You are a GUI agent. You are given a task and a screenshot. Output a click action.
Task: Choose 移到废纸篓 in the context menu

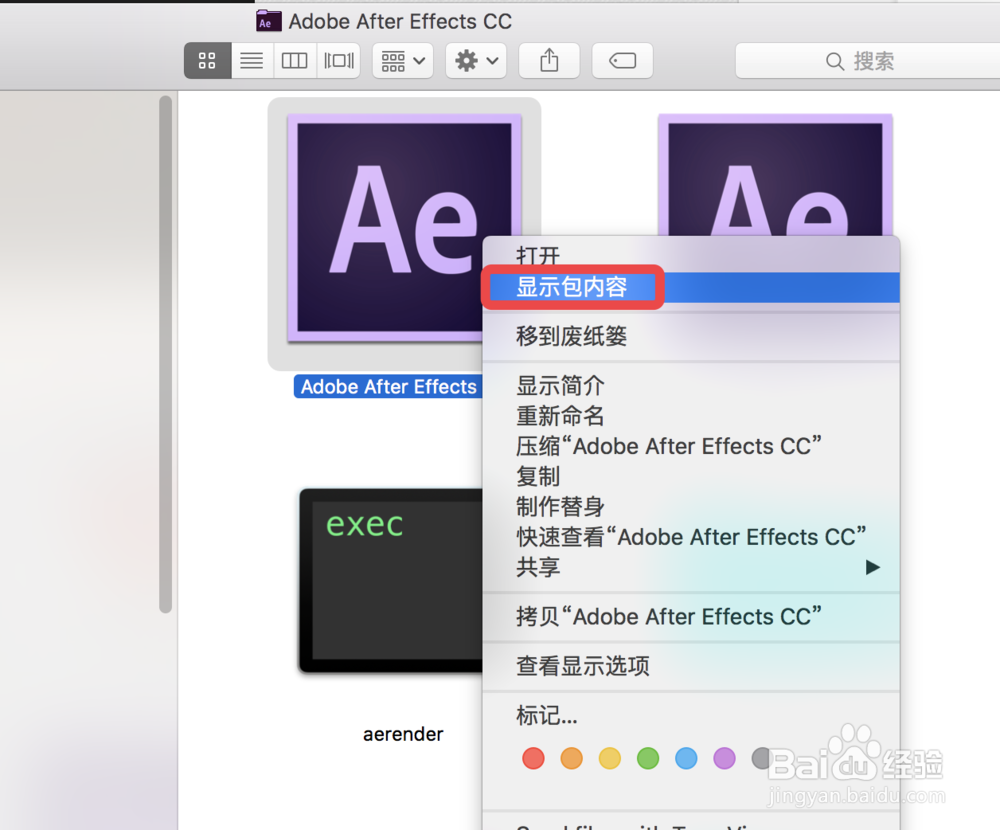(691, 336)
